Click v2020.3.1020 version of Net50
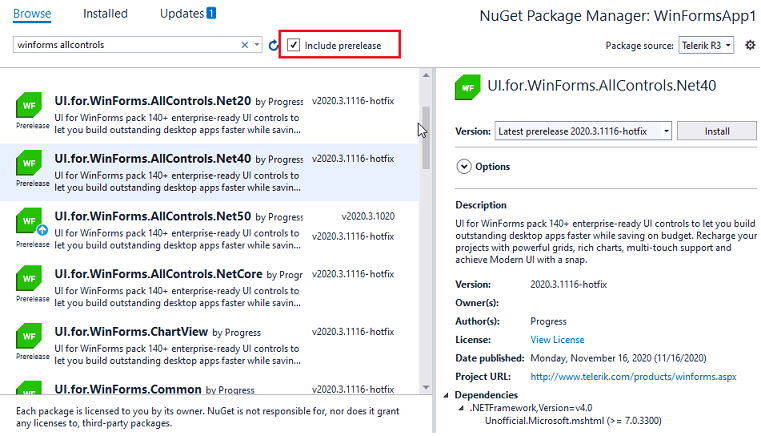 [x=368, y=217]
